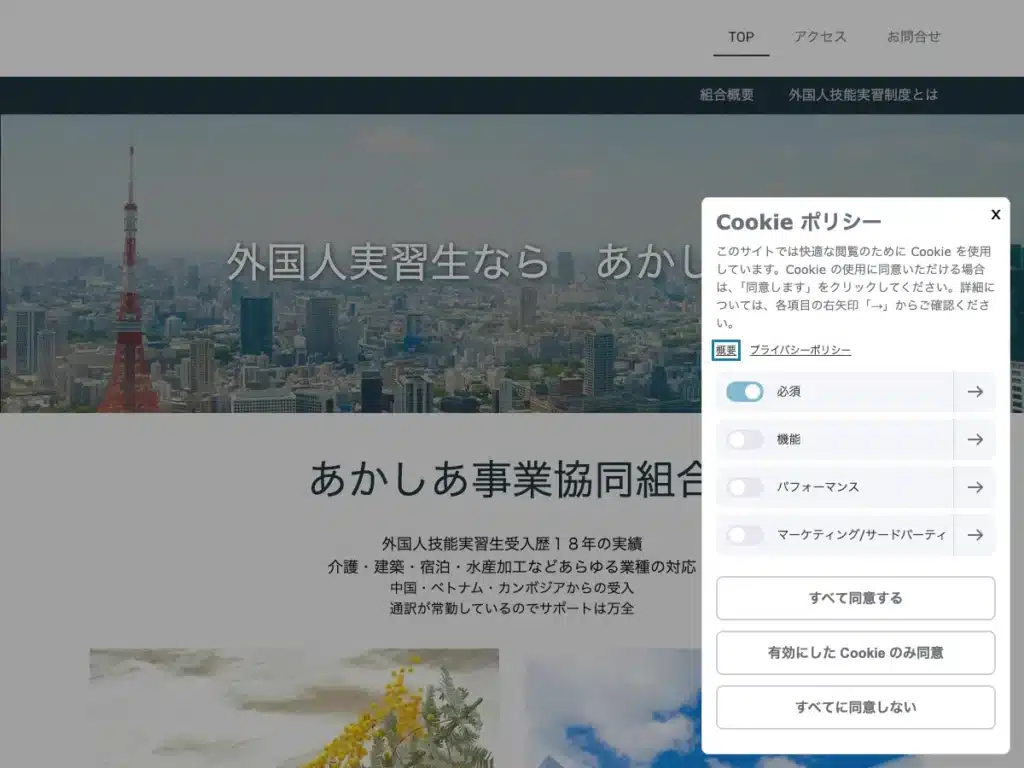Screen dimensions: 1024x768
Task: Select the TOP navigation tab
Action: click(741, 37)
